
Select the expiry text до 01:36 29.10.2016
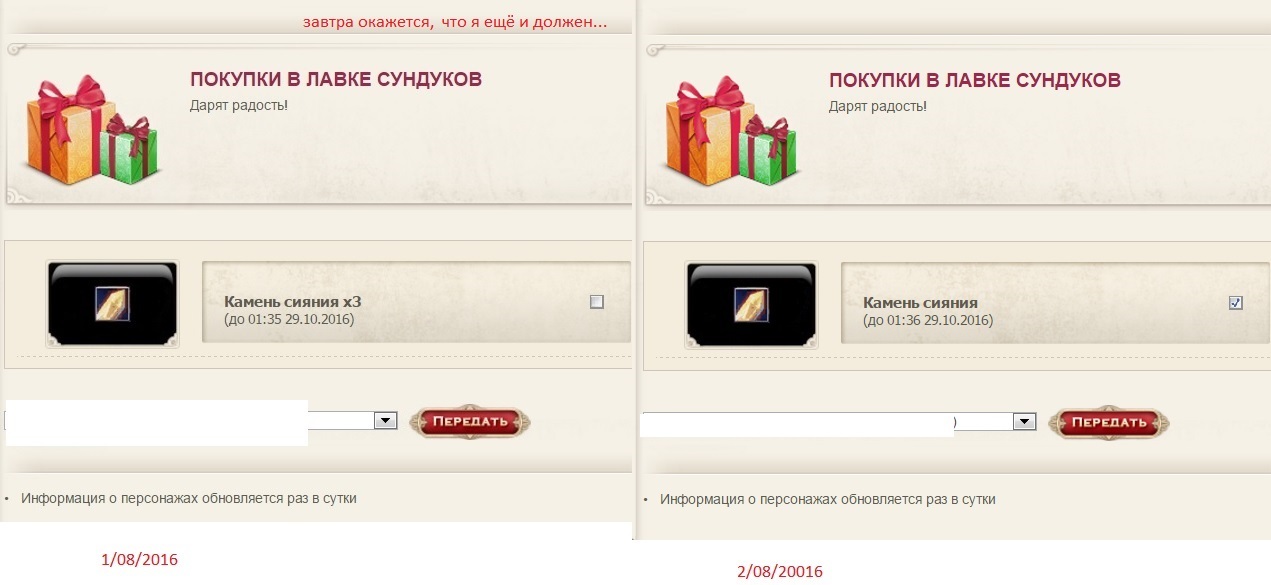(928, 320)
